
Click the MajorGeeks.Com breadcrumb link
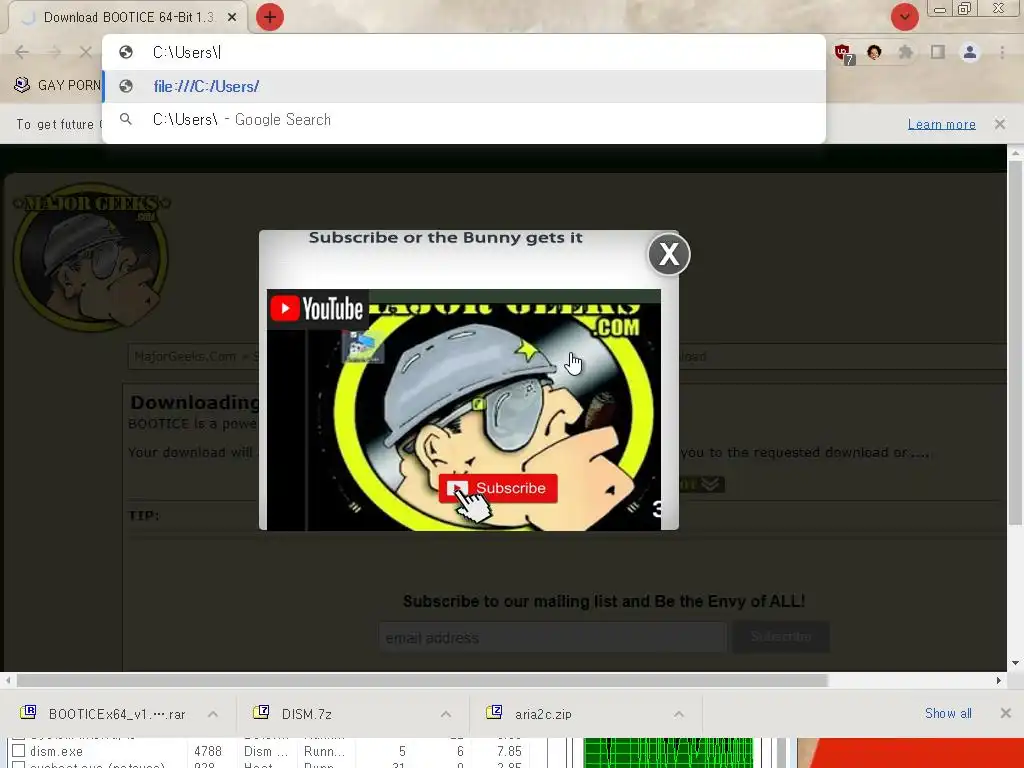click(x=185, y=357)
